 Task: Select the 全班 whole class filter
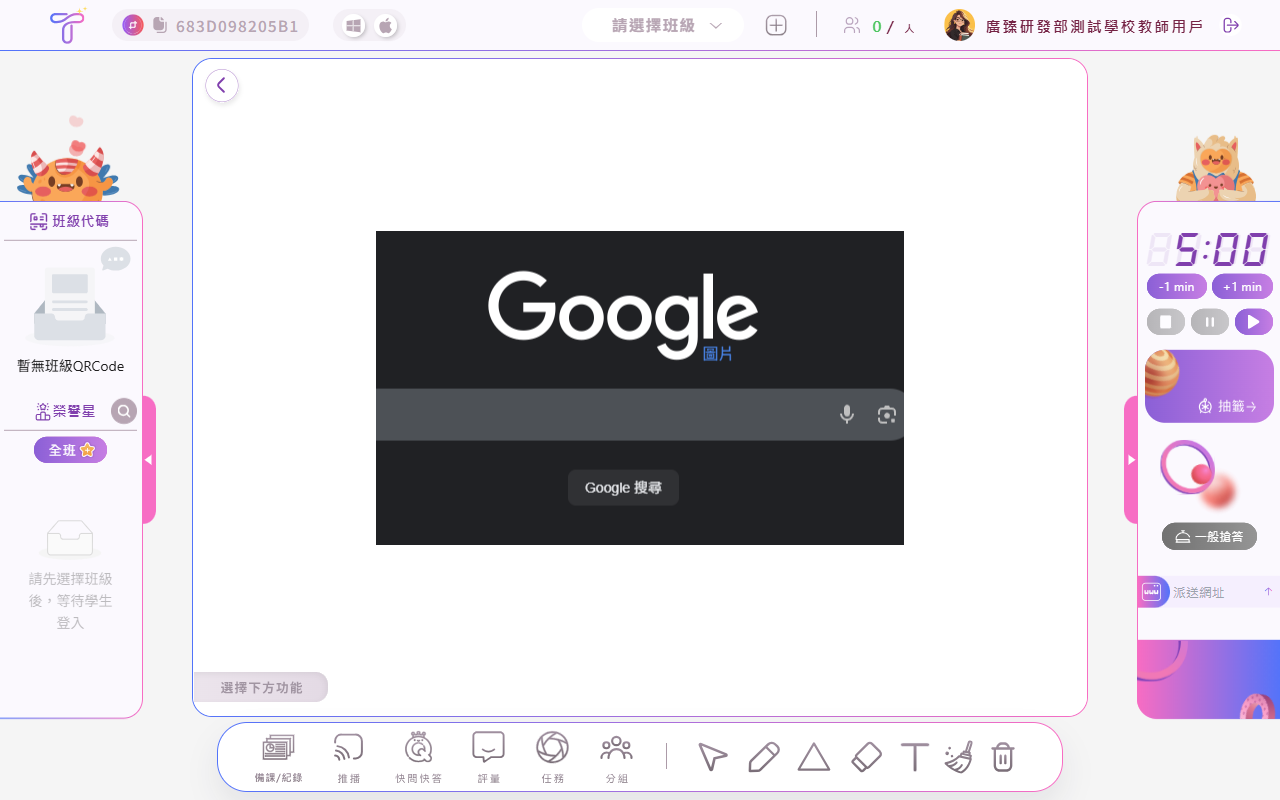click(x=70, y=450)
